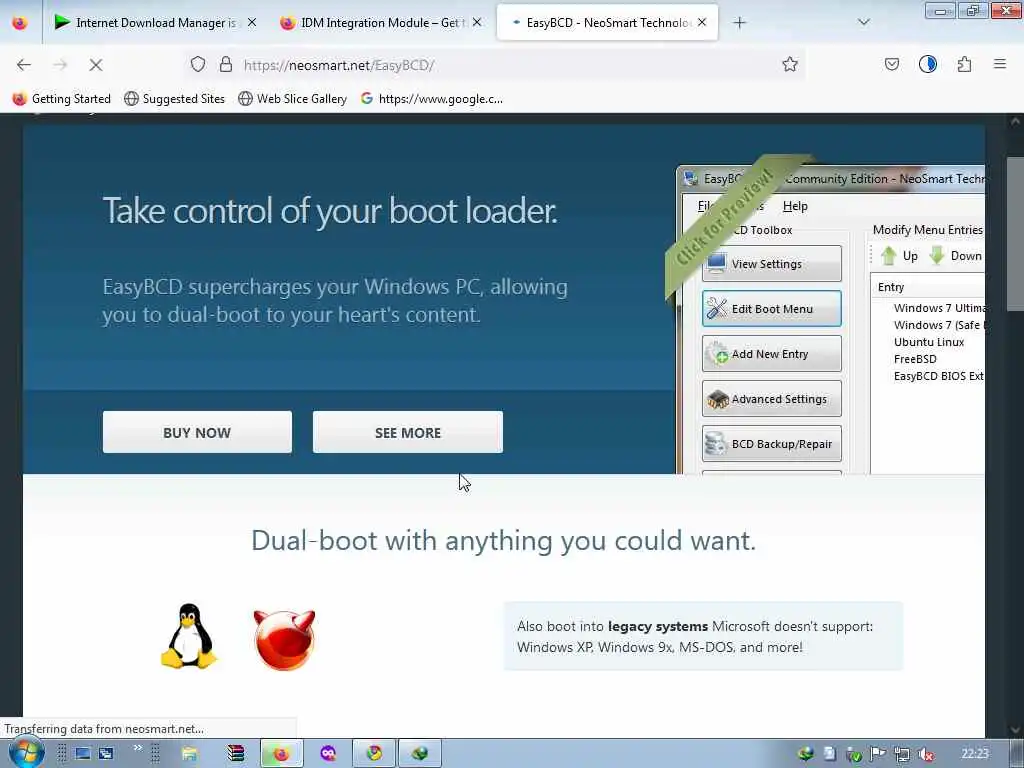Screen dimensions: 1024x768
Task: Click the Firefox view icon in tab bar
Action: pyautogui.click(x=20, y=23)
